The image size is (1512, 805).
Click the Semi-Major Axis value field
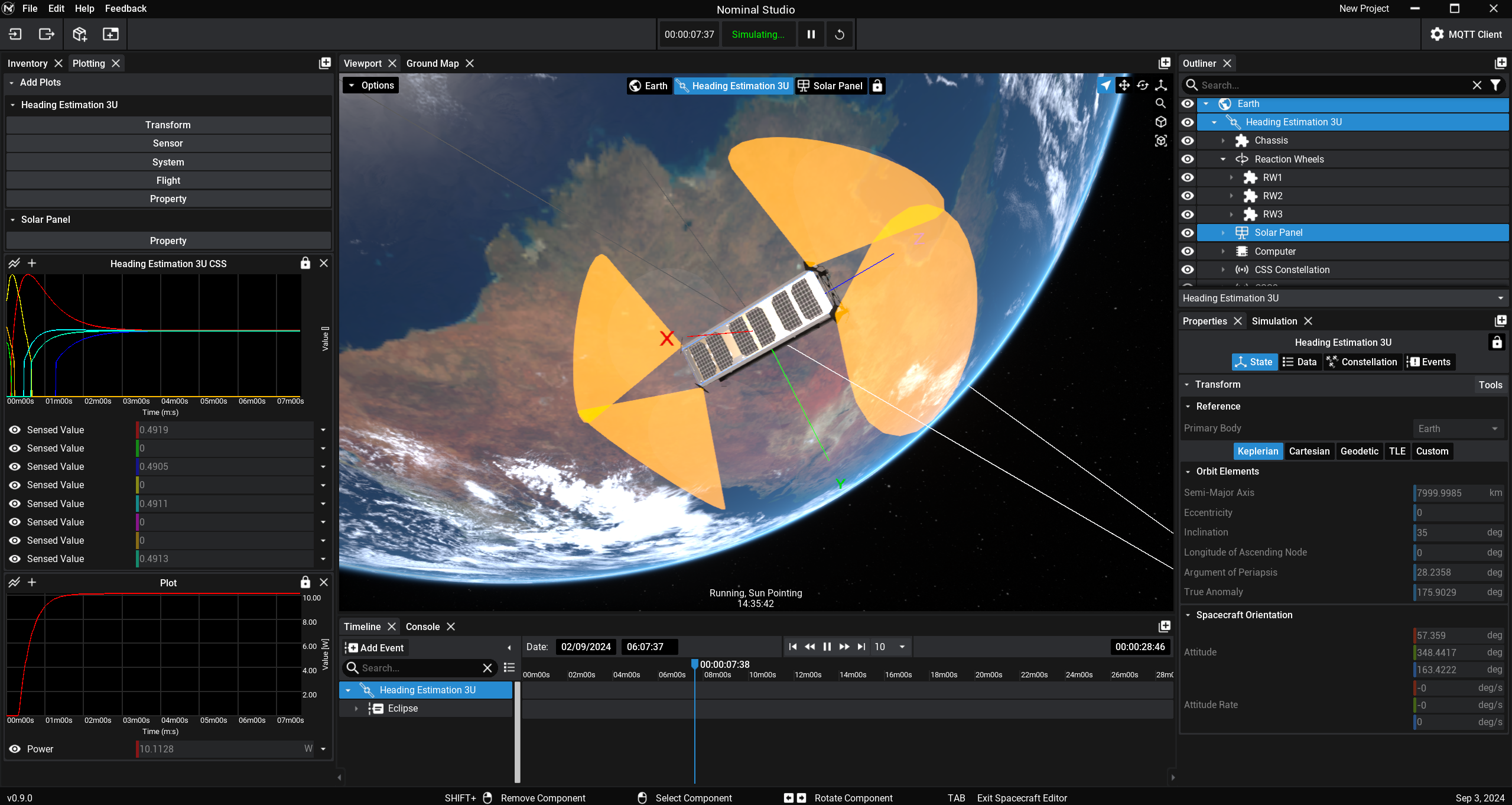click(x=1458, y=493)
